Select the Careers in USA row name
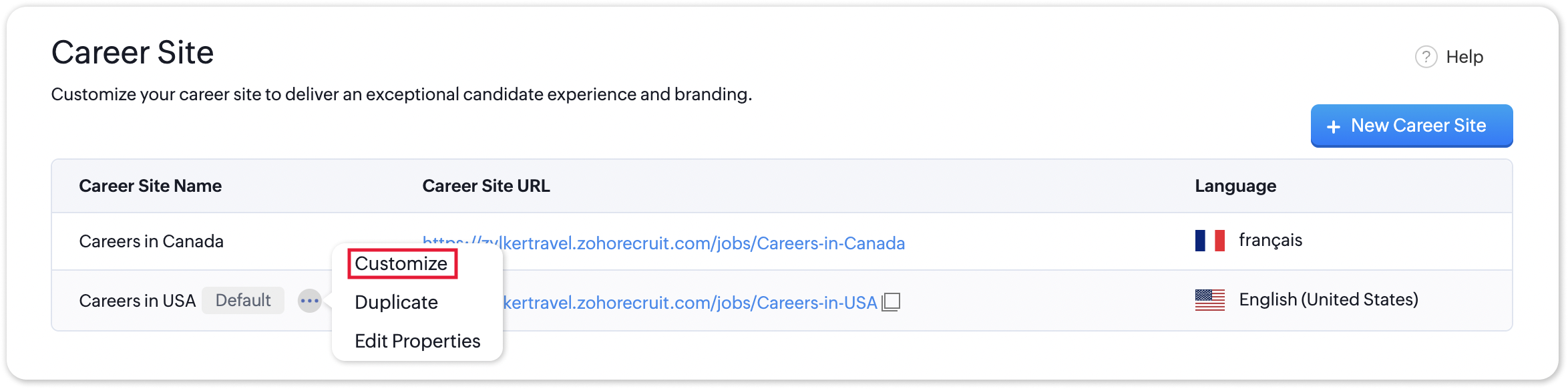This screenshot has width=1568, height=389. (137, 301)
